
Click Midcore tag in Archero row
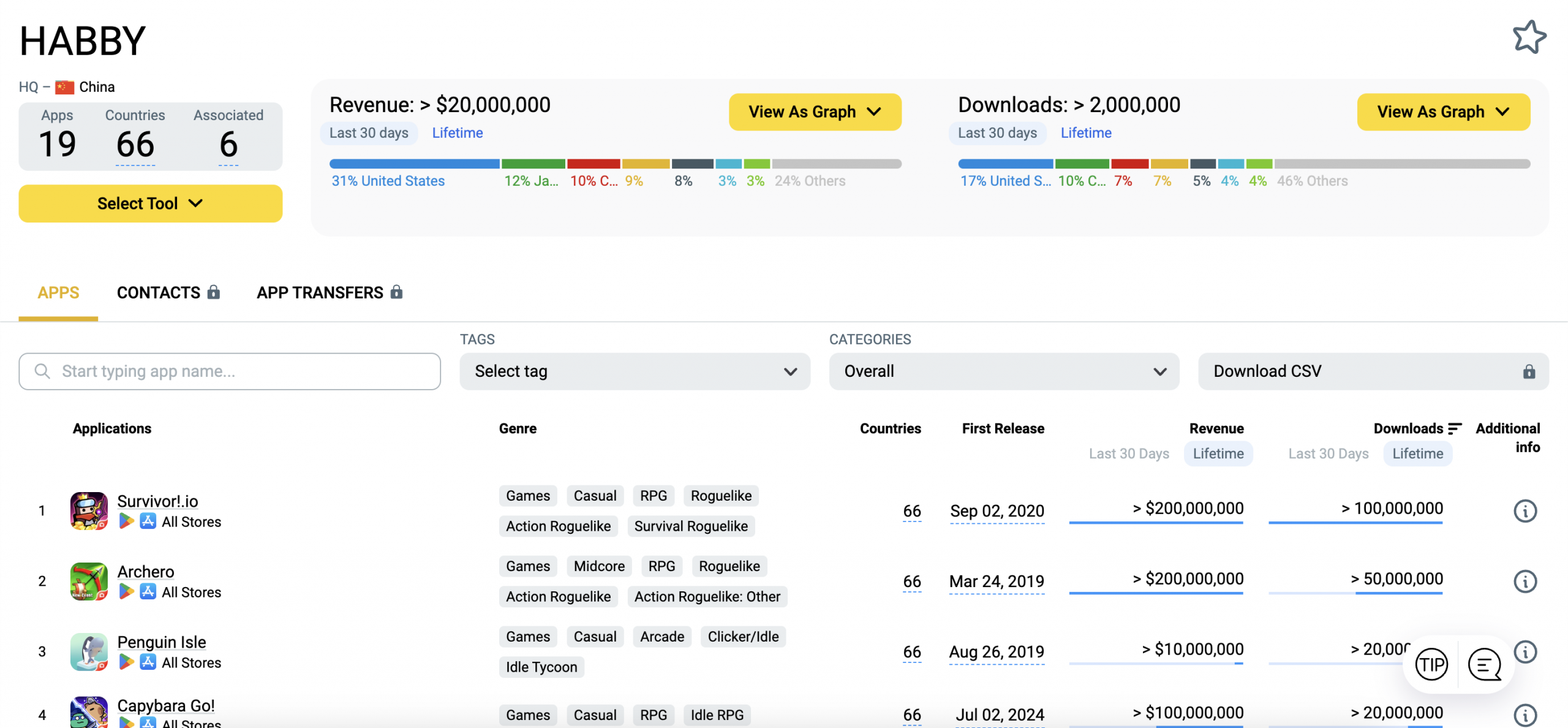tap(599, 566)
